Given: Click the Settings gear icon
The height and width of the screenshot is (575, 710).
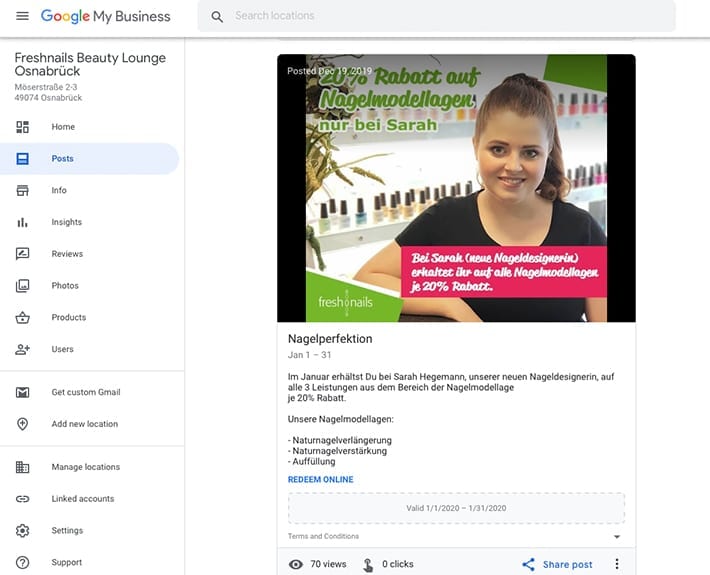Looking at the screenshot, I should [x=22, y=530].
